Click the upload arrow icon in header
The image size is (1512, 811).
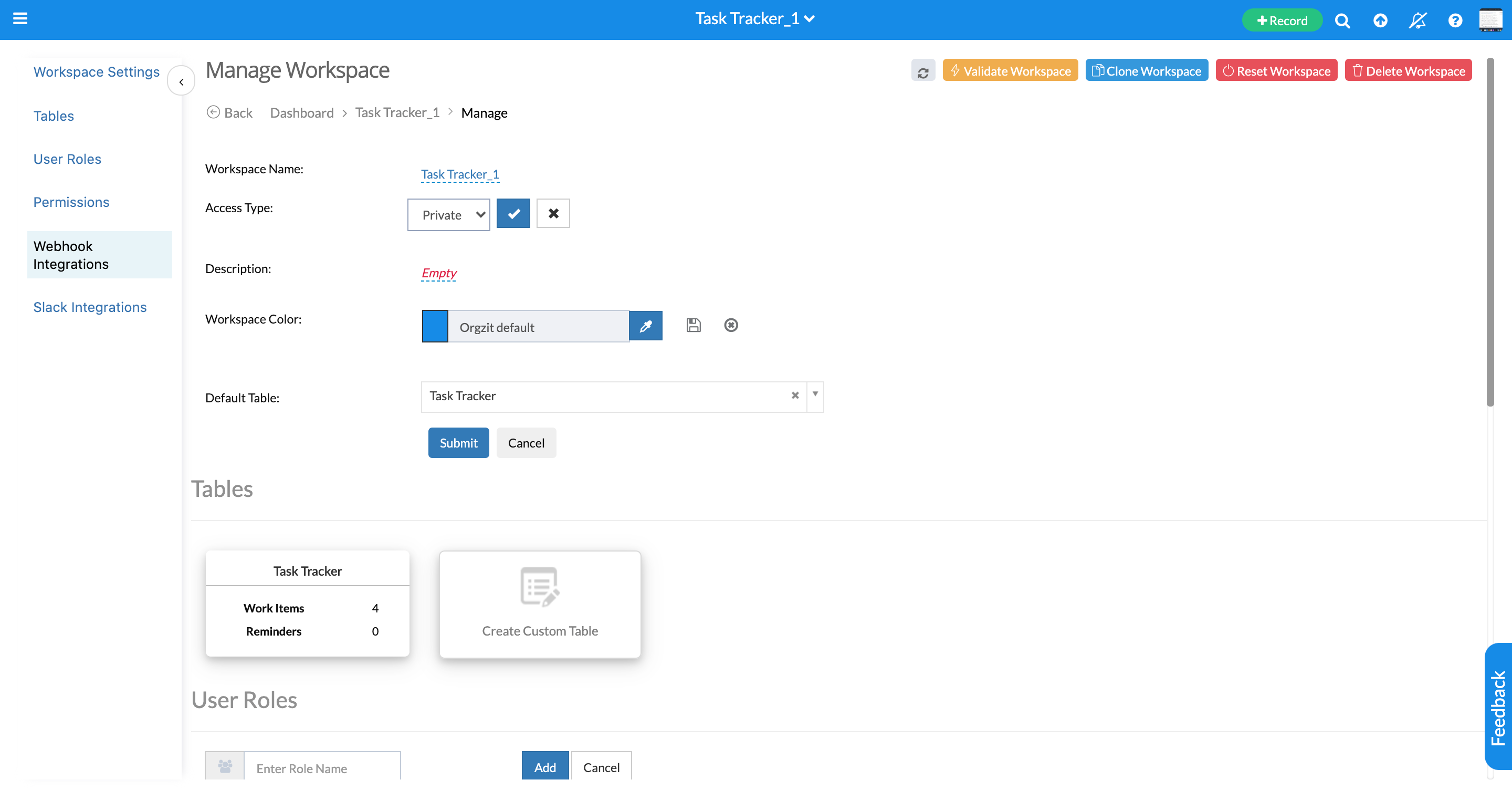[1380, 20]
